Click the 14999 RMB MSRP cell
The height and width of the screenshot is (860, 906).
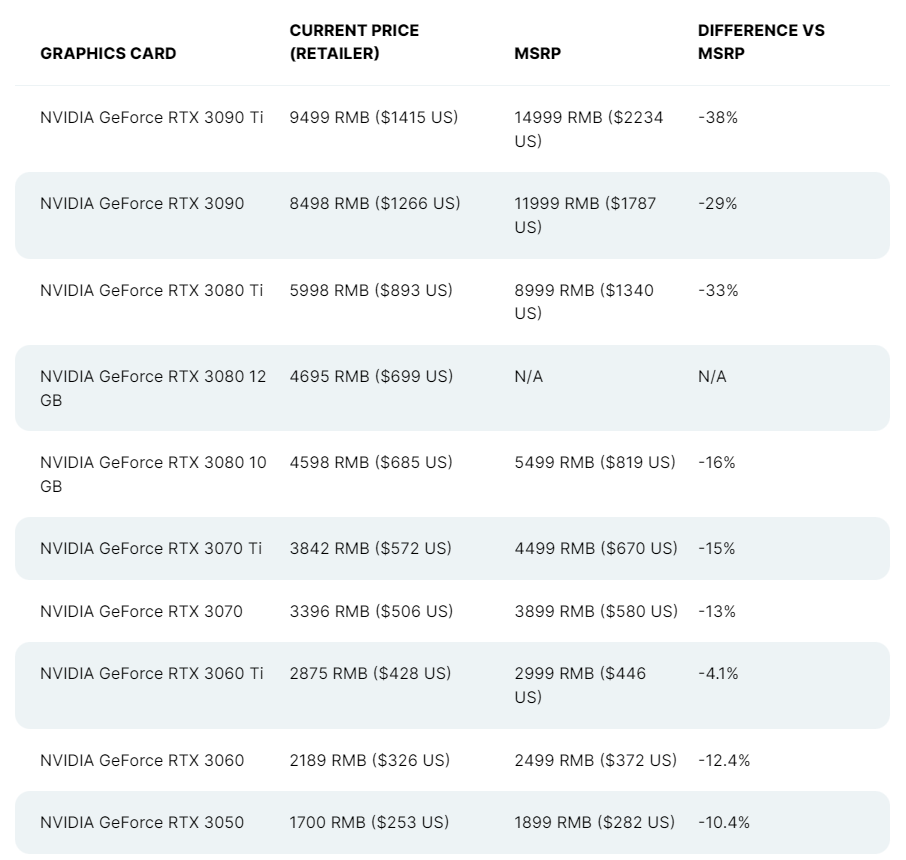pos(585,129)
